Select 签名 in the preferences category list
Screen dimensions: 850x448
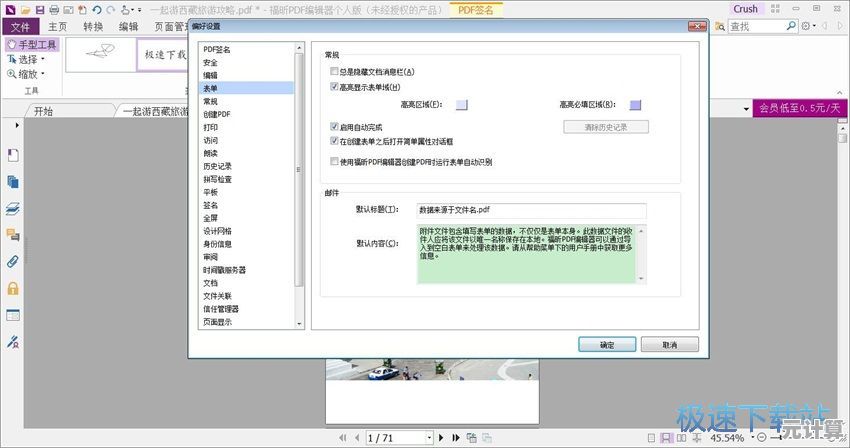tap(211, 205)
